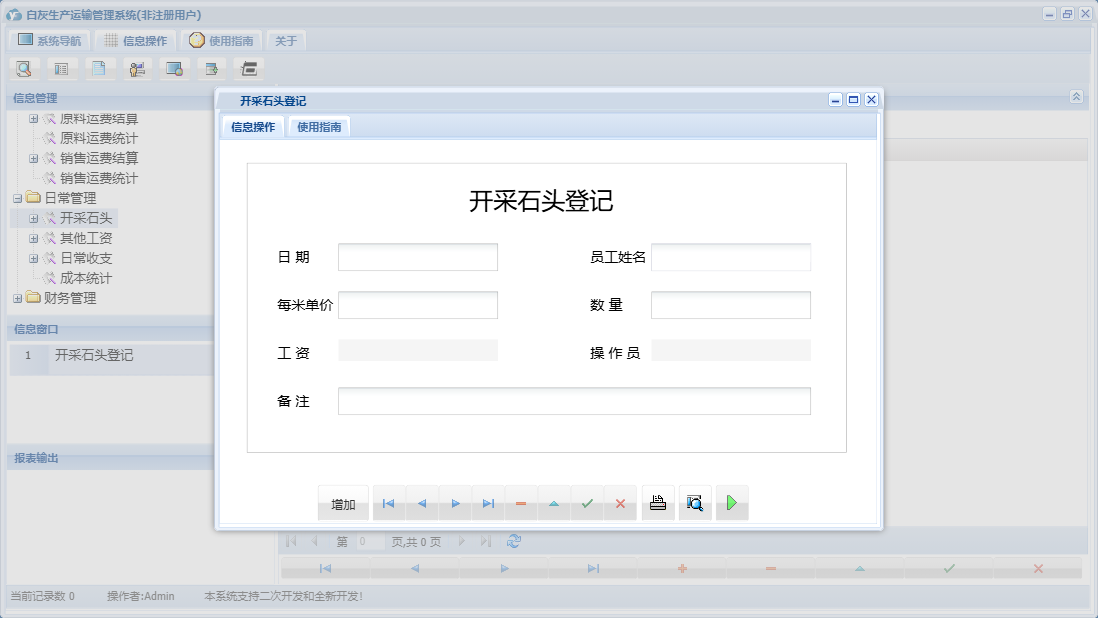Image resolution: width=1098 pixels, height=618 pixels.
Task: Switch to the 使用指南 tab in the dialog
Action: [x=320, y=126]
